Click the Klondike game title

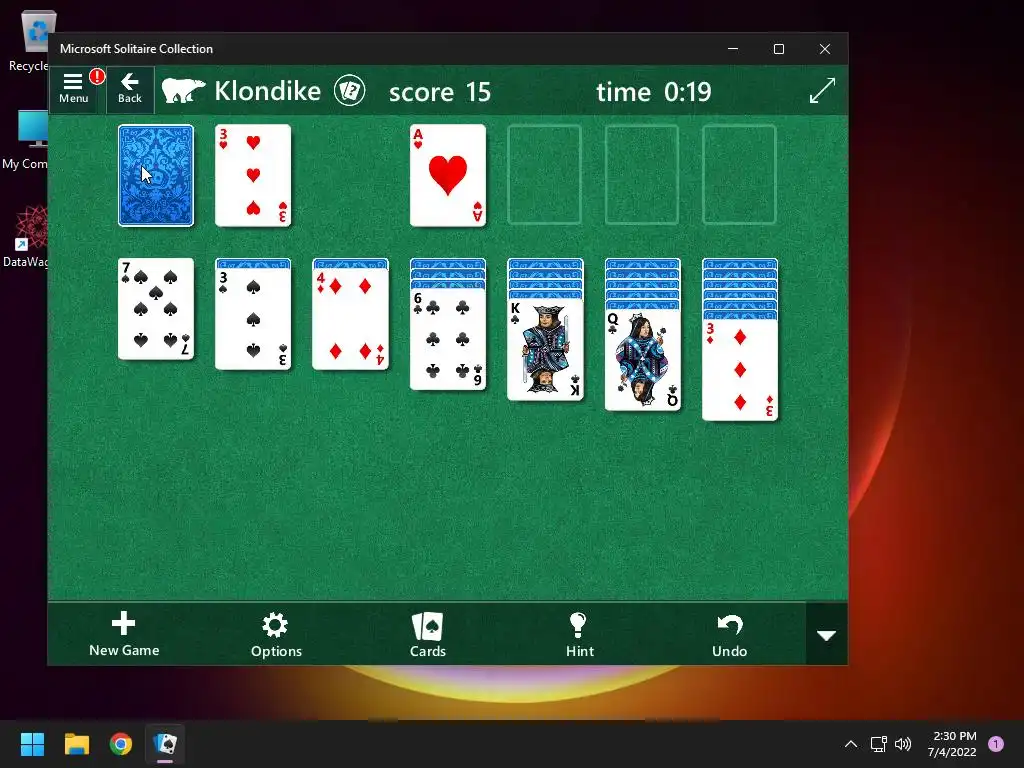point(268,91)
